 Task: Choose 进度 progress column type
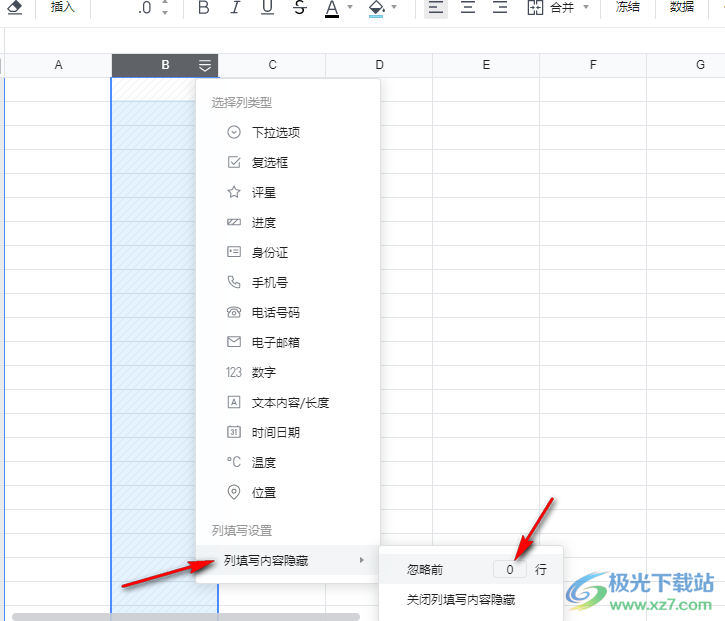[x=288, y=222]
